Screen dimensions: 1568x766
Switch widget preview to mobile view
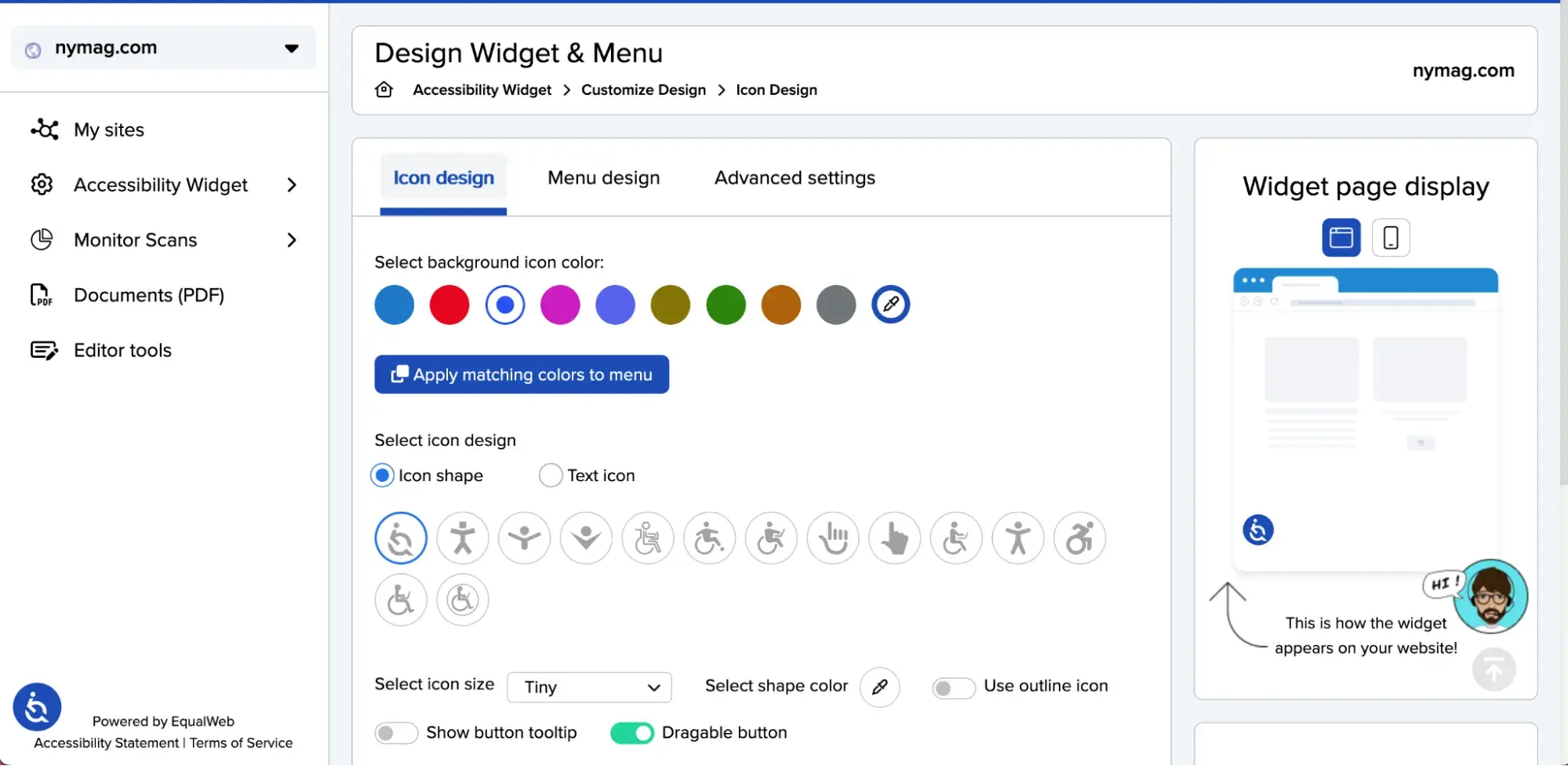1391,238
